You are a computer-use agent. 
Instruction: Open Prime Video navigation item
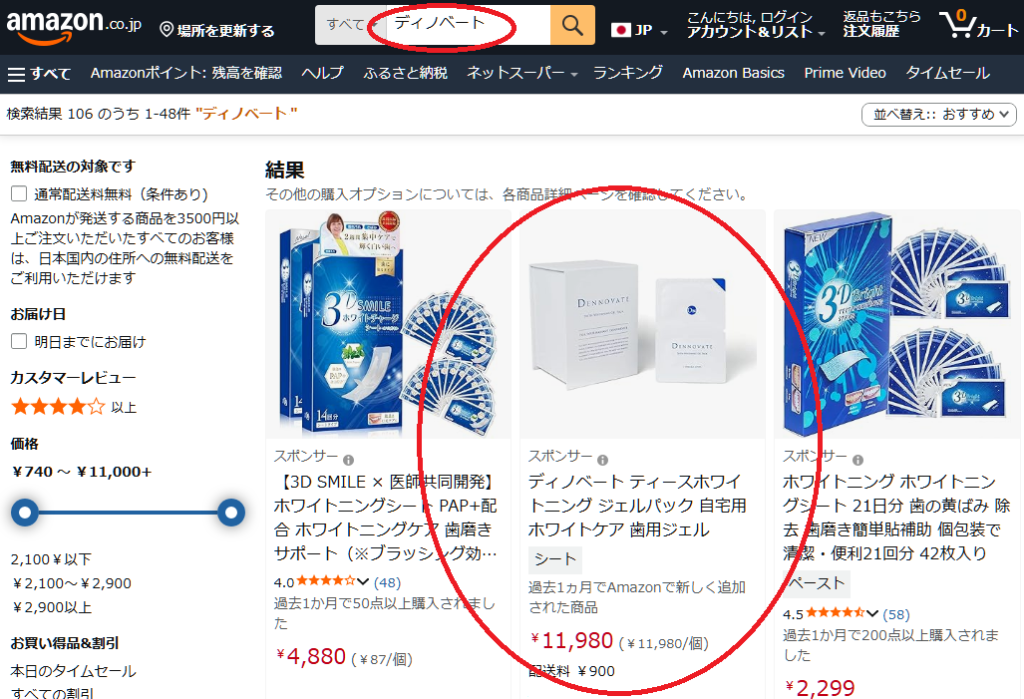point(844,73)
